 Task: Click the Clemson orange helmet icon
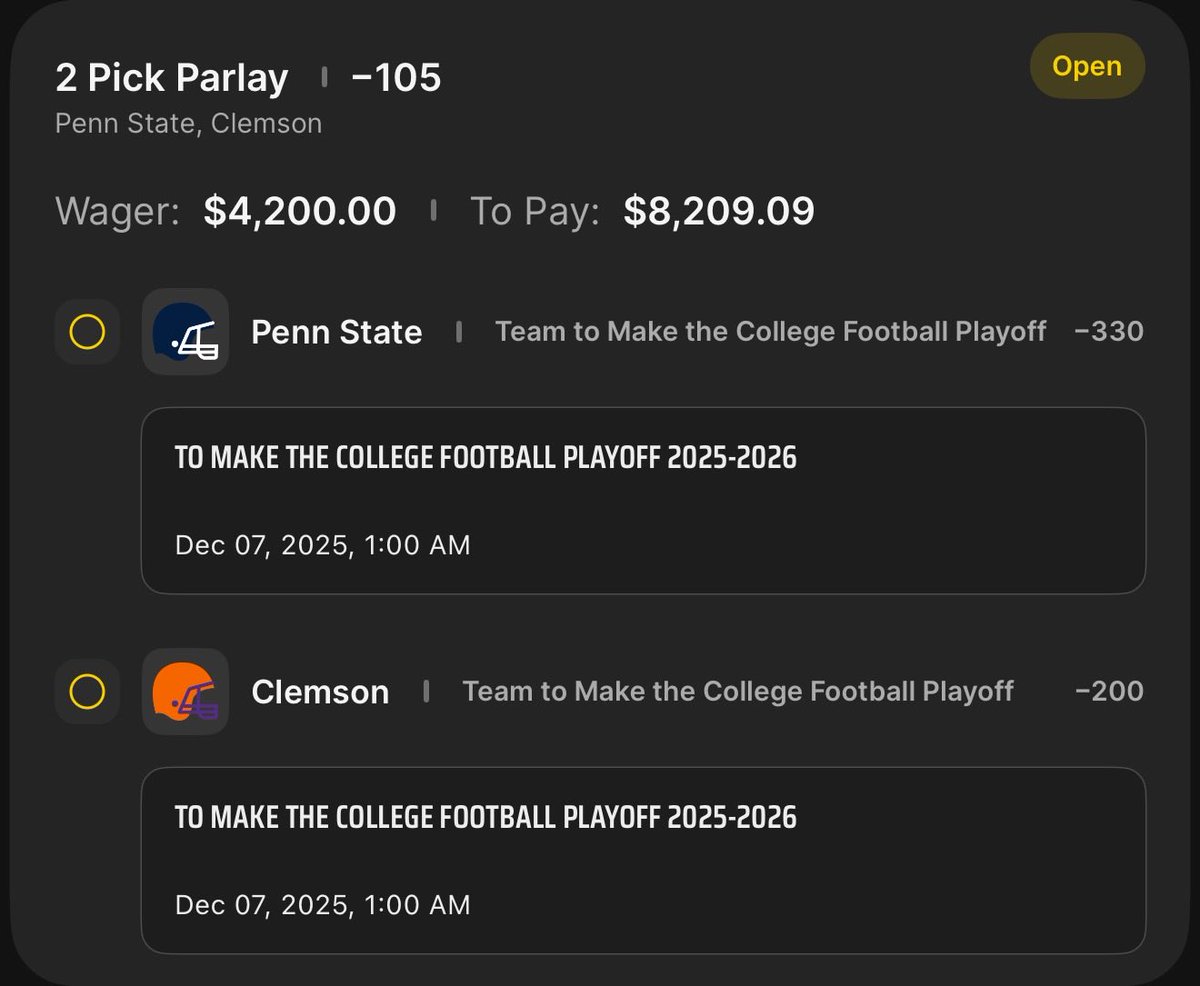(185, 692)
